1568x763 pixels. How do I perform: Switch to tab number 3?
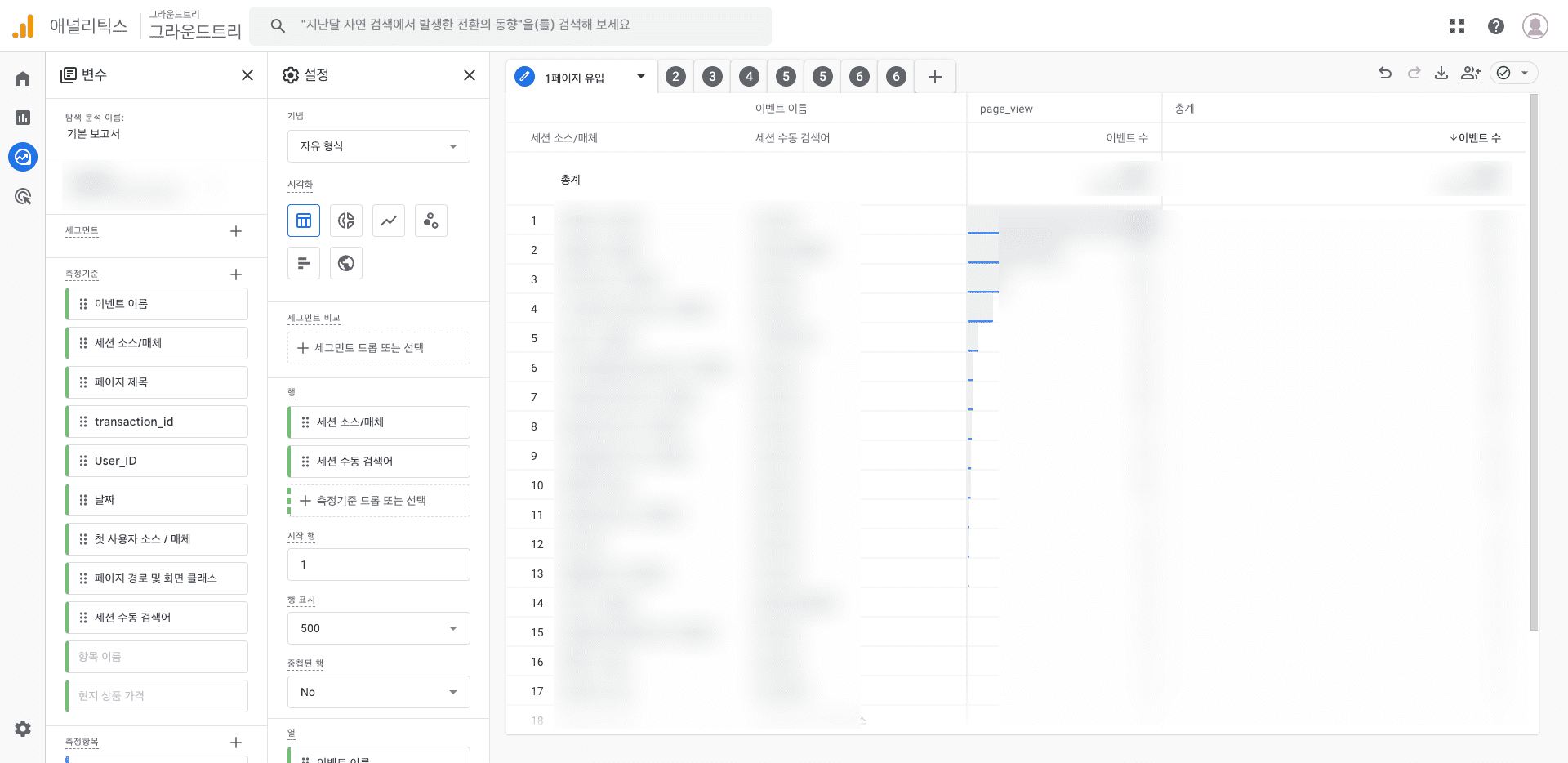coord(712,77)
